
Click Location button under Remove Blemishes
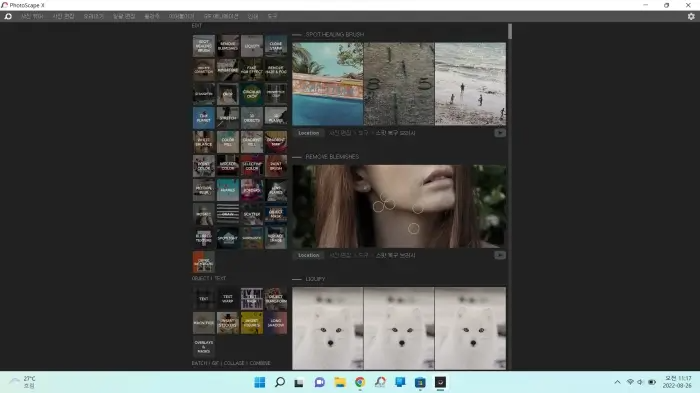click(x=308, y=255)
